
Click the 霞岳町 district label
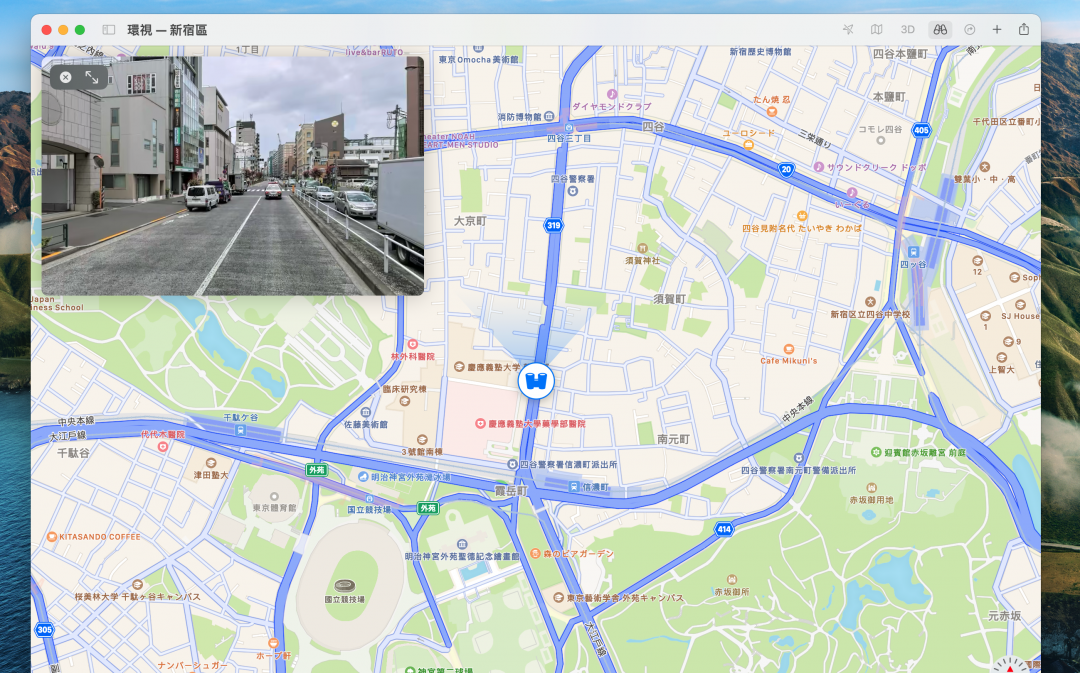[x=511, y=491]
